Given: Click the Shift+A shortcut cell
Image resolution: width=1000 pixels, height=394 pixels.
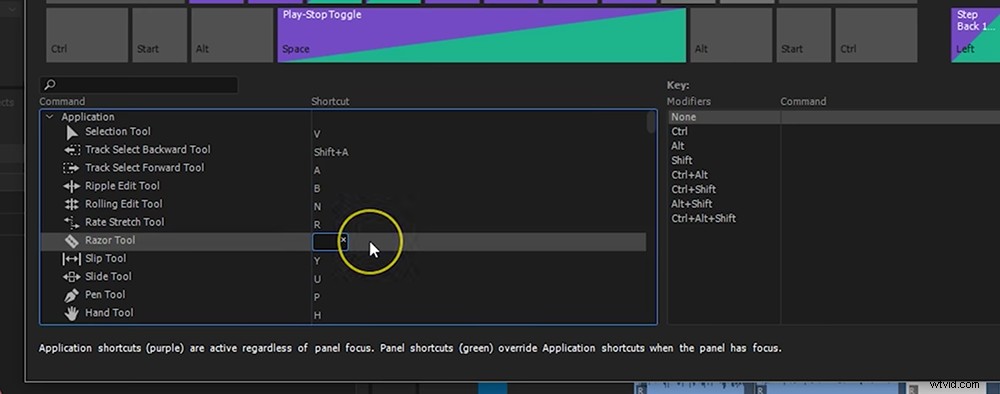Looking at the screenshot, I should point(331,153).
